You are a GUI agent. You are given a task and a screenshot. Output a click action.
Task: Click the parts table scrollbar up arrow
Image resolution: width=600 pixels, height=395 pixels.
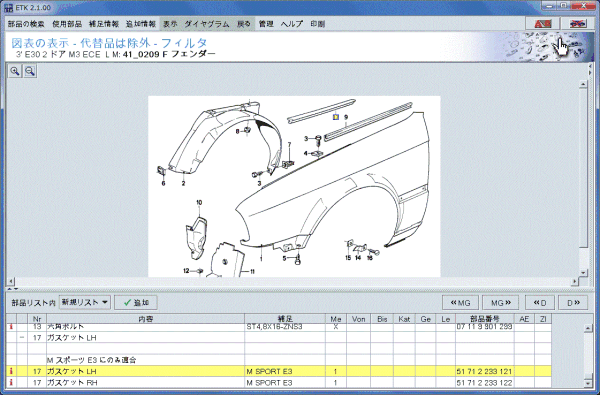pos(588,328)
